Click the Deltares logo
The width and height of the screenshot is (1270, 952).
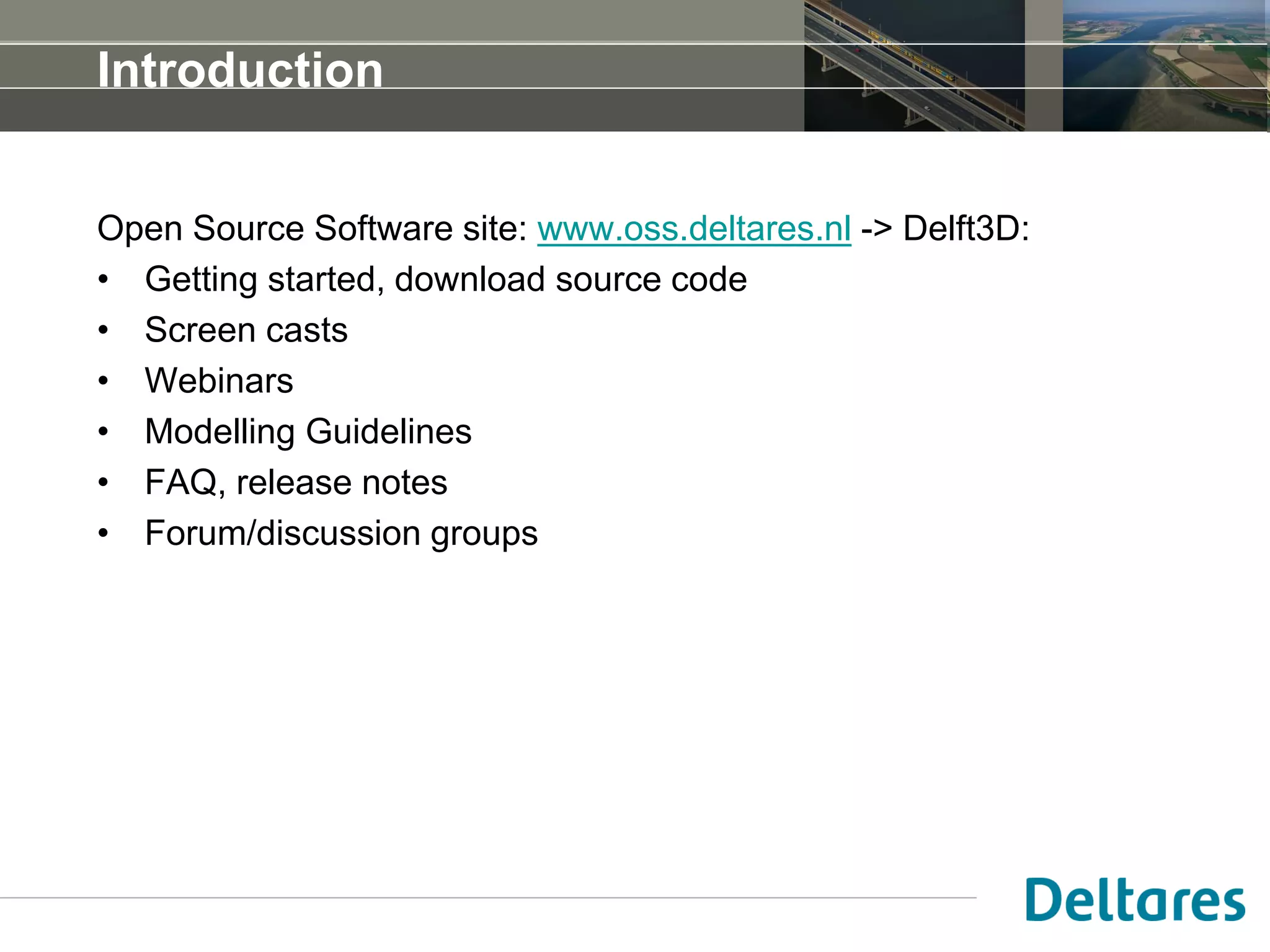point(1135,899)
